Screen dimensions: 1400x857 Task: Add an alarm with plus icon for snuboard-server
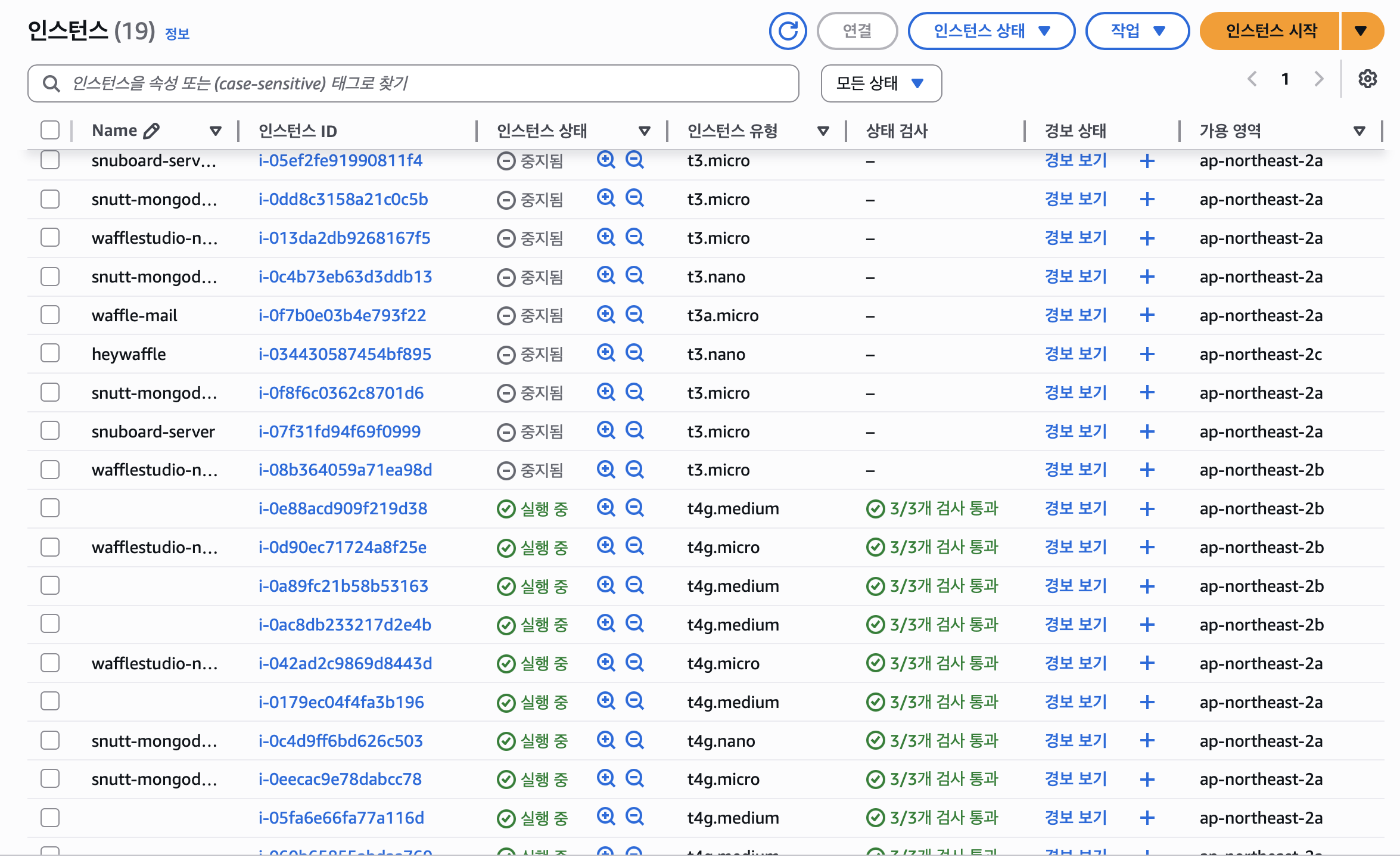point(1147,431)
